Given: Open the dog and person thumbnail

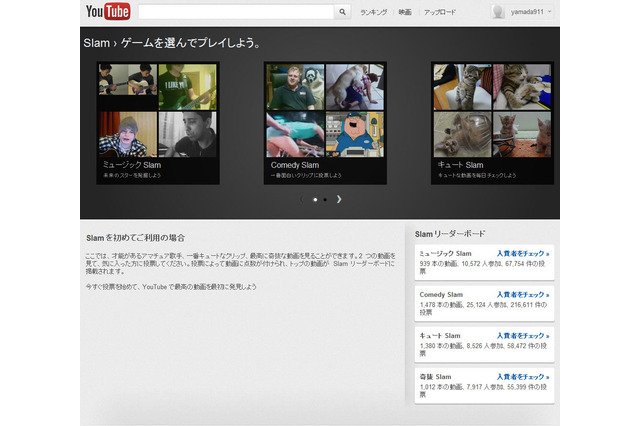Looking at the screenshot, I should pyautogui.click(x=355, y=87).
